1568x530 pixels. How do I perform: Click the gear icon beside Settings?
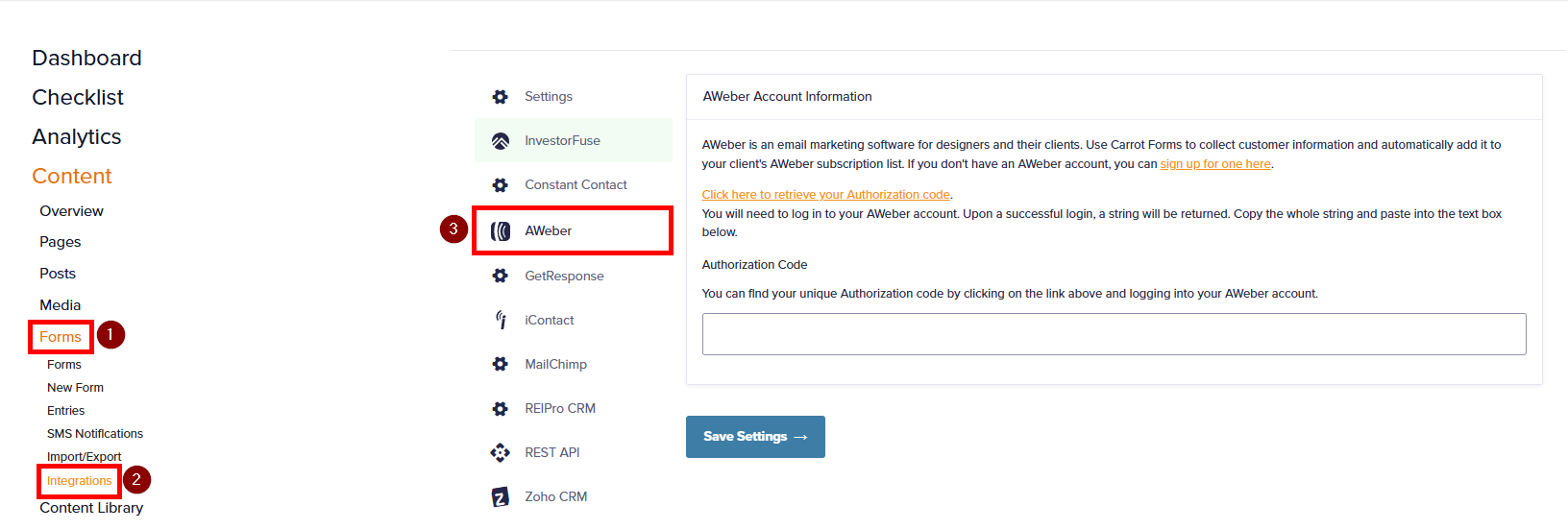coord(501,97)
